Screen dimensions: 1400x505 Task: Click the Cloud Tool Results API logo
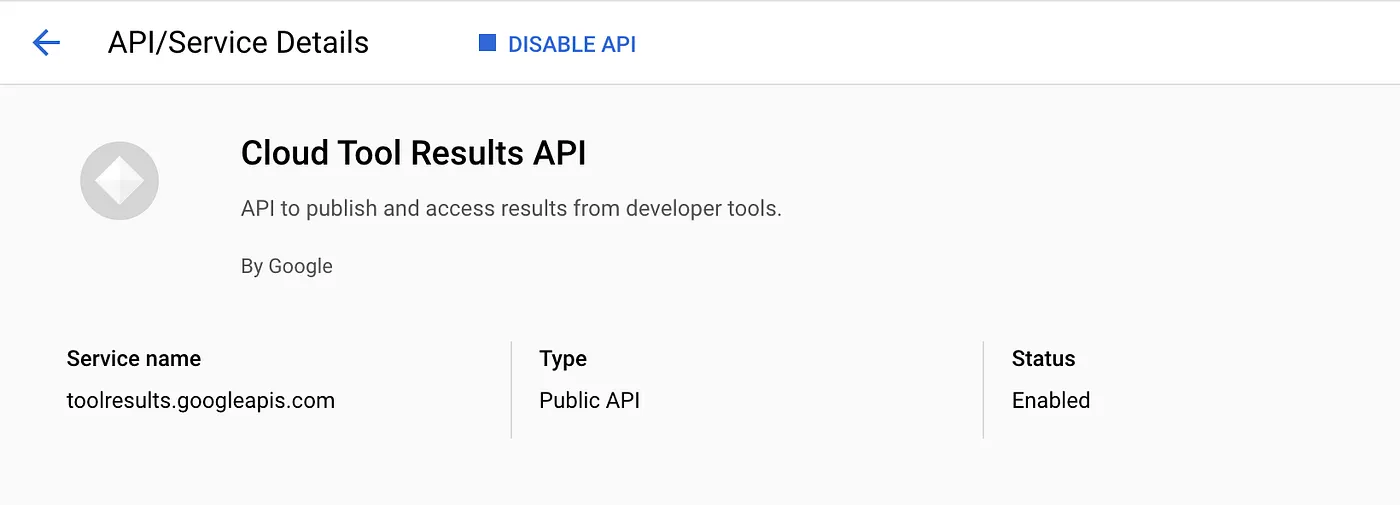click(119, 181)
